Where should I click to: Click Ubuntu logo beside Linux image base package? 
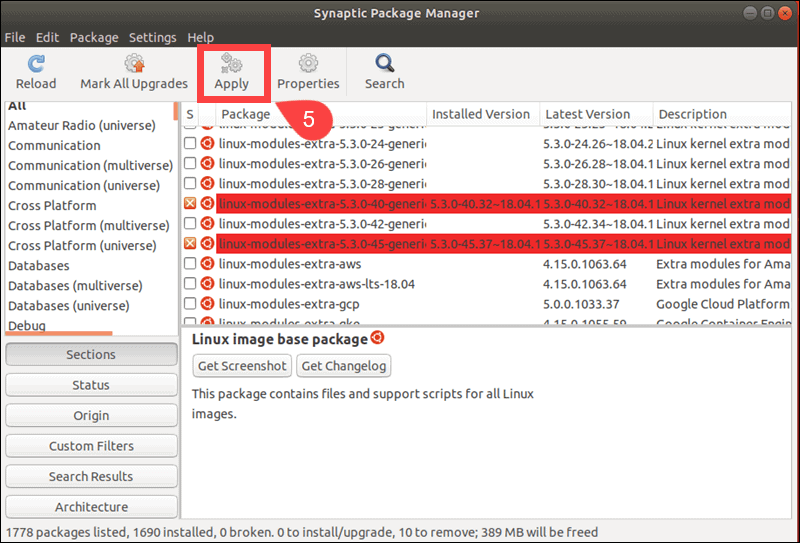click(x=378, y=337)
